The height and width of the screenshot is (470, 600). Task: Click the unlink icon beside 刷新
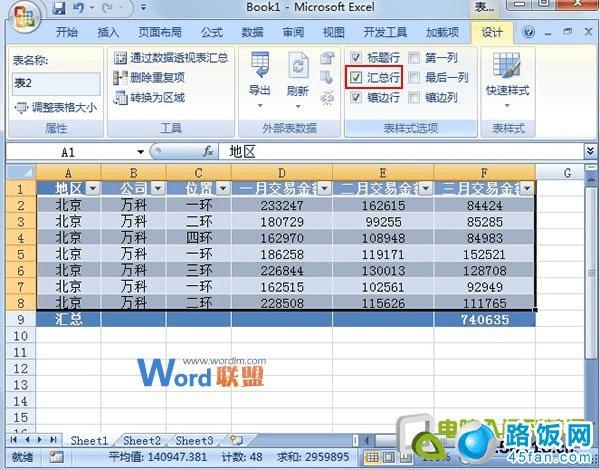pyautogui.click(x=327, y=98)
